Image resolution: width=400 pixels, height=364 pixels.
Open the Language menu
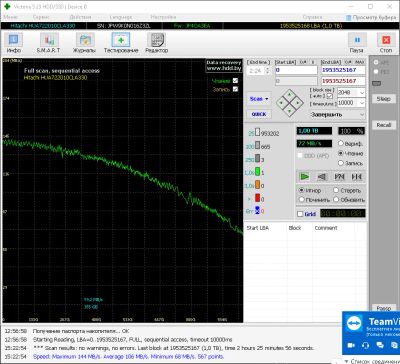pos(121,17)
